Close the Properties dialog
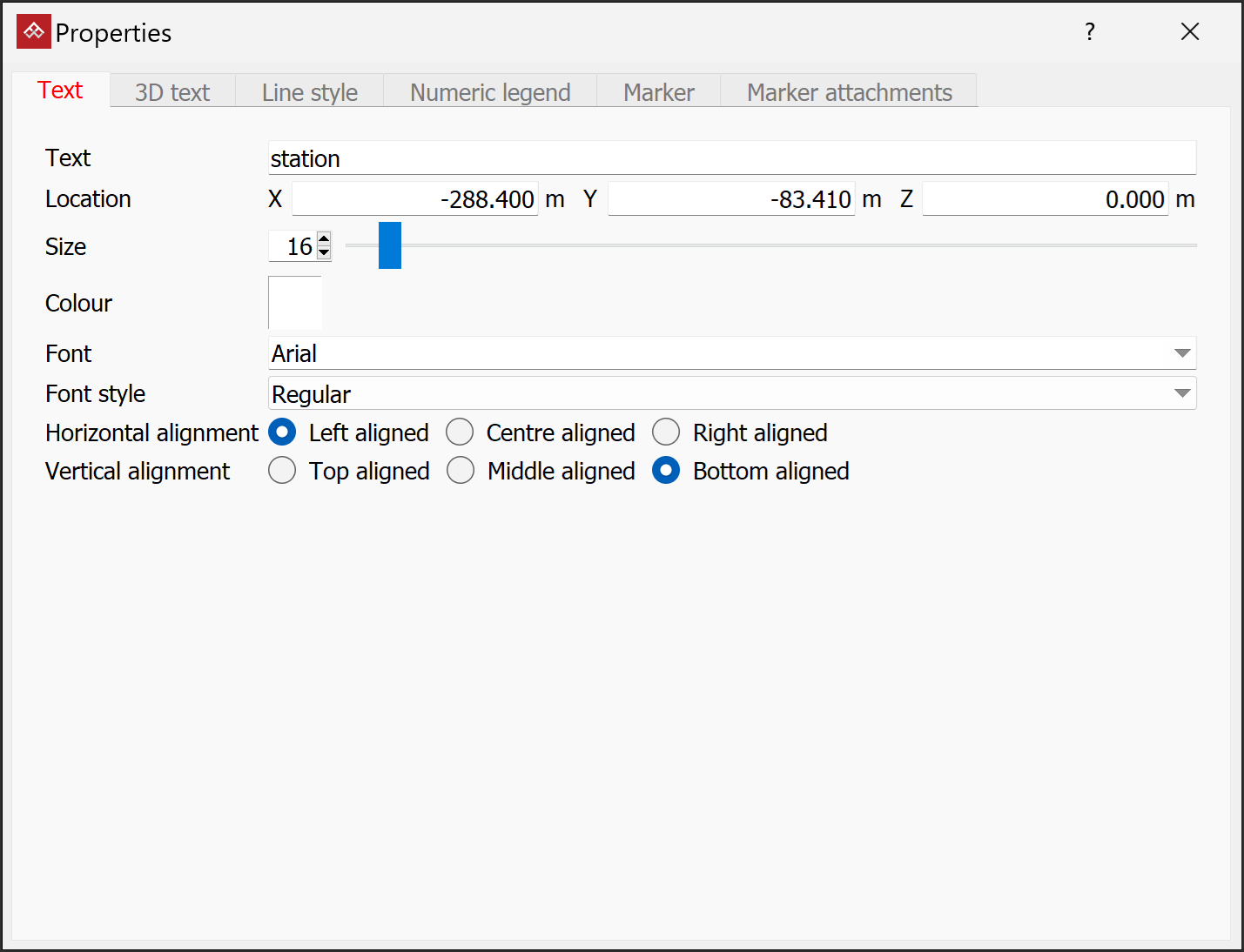Screen dimensions: 1244x952 point(1189,32)
